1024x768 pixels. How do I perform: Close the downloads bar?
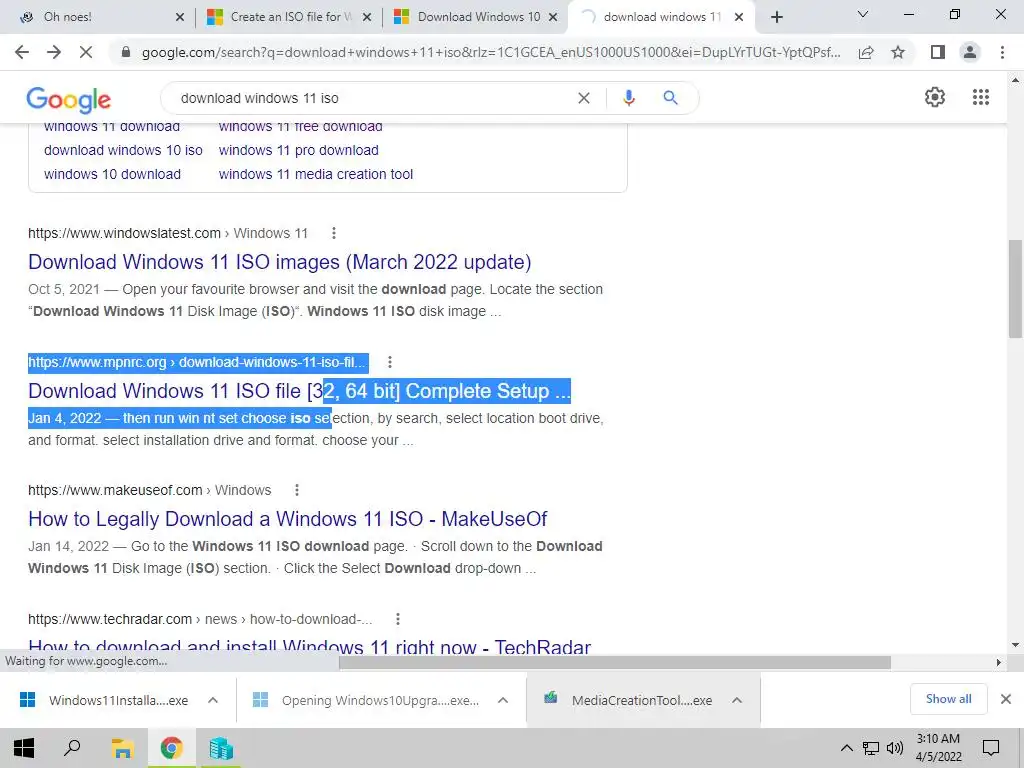click(x=1006, y=699)
